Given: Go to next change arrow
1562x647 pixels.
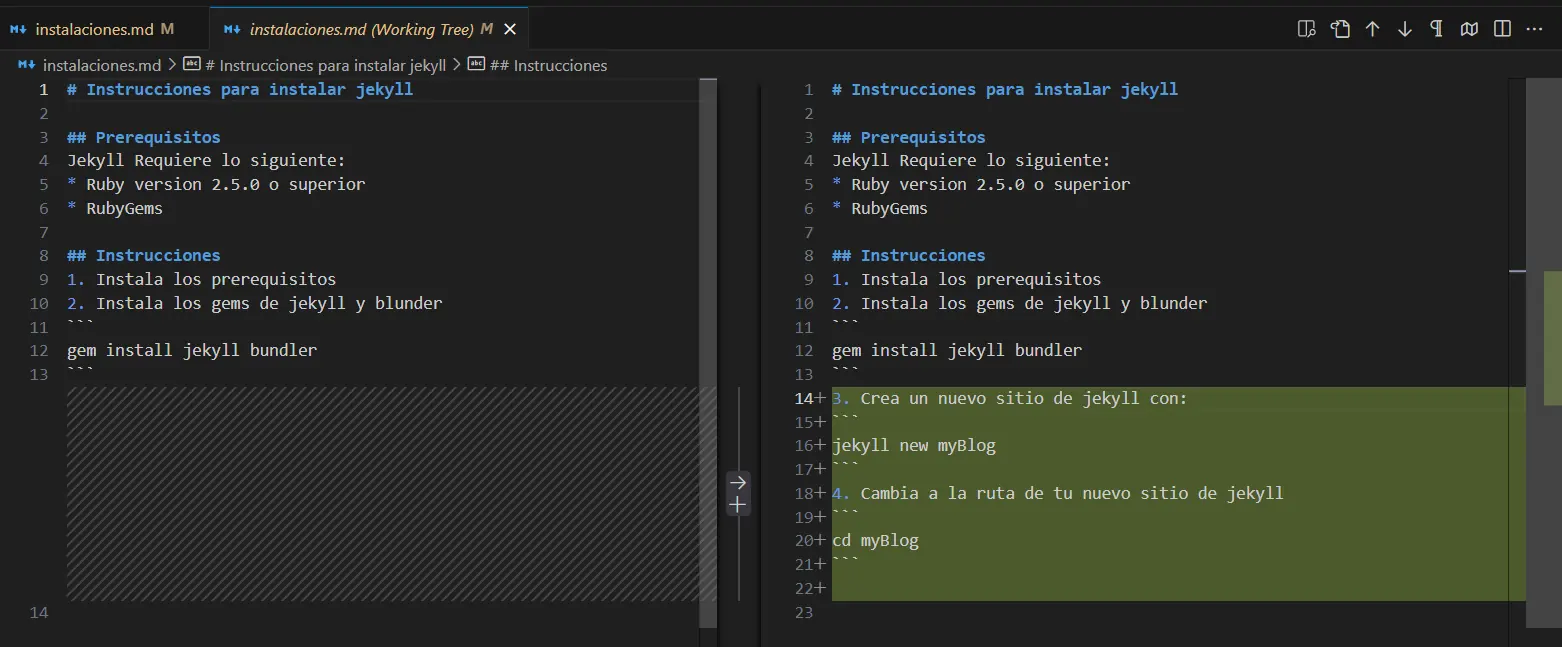Looking at the screenshot, I should click(x=1405, y=29).
